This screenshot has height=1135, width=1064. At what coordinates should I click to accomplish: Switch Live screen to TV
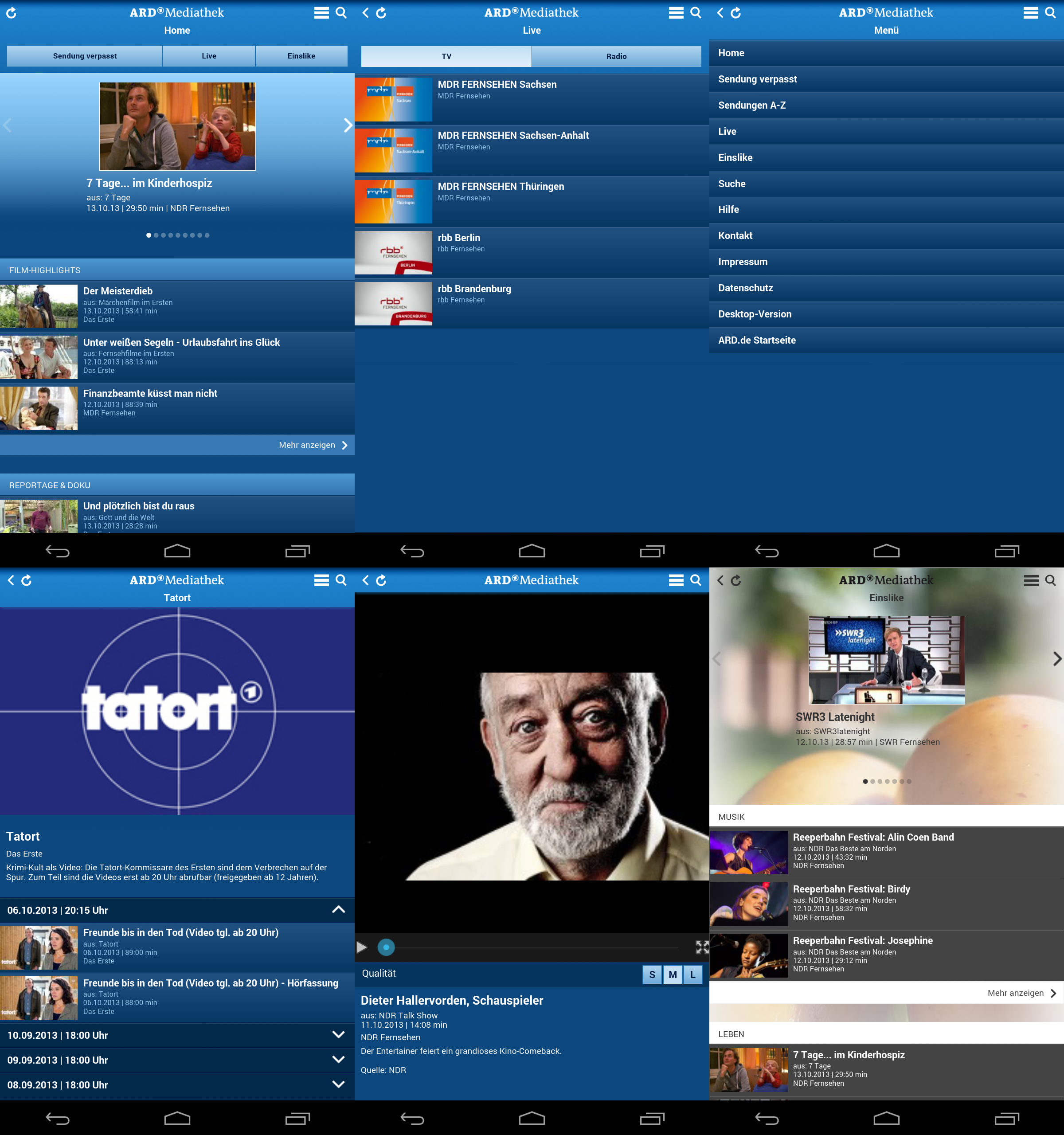coord(446,56)
